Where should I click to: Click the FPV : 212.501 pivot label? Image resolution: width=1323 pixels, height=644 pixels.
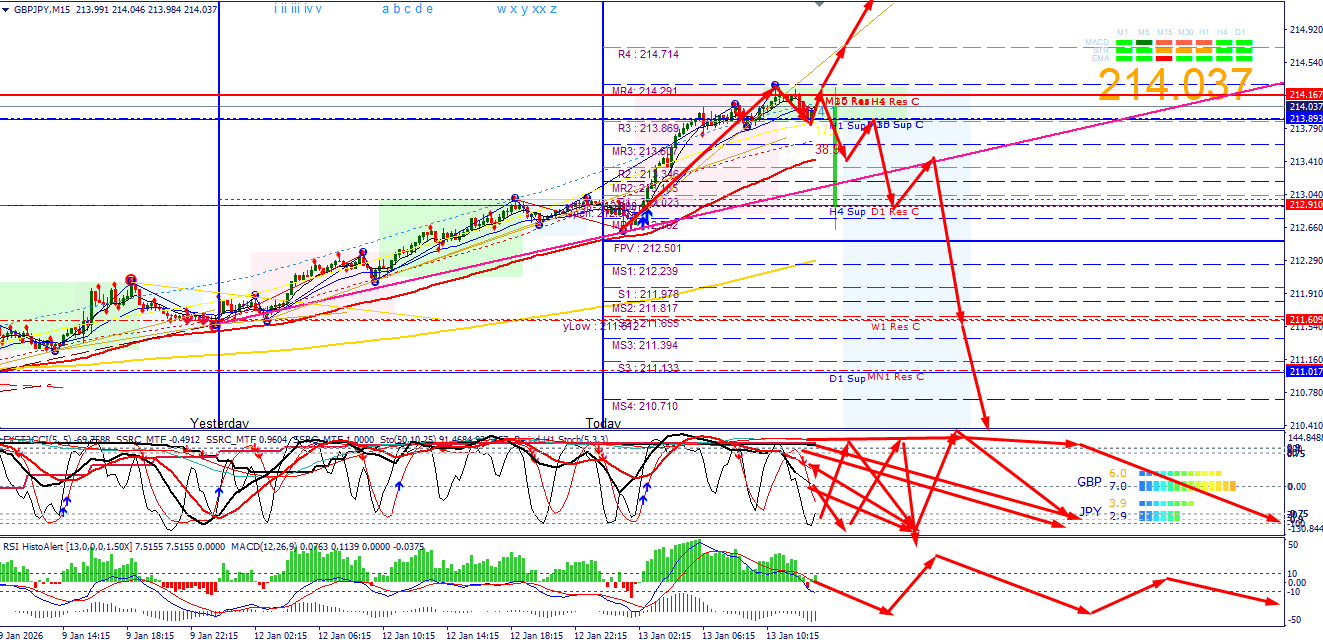click(x=648, y=248)
